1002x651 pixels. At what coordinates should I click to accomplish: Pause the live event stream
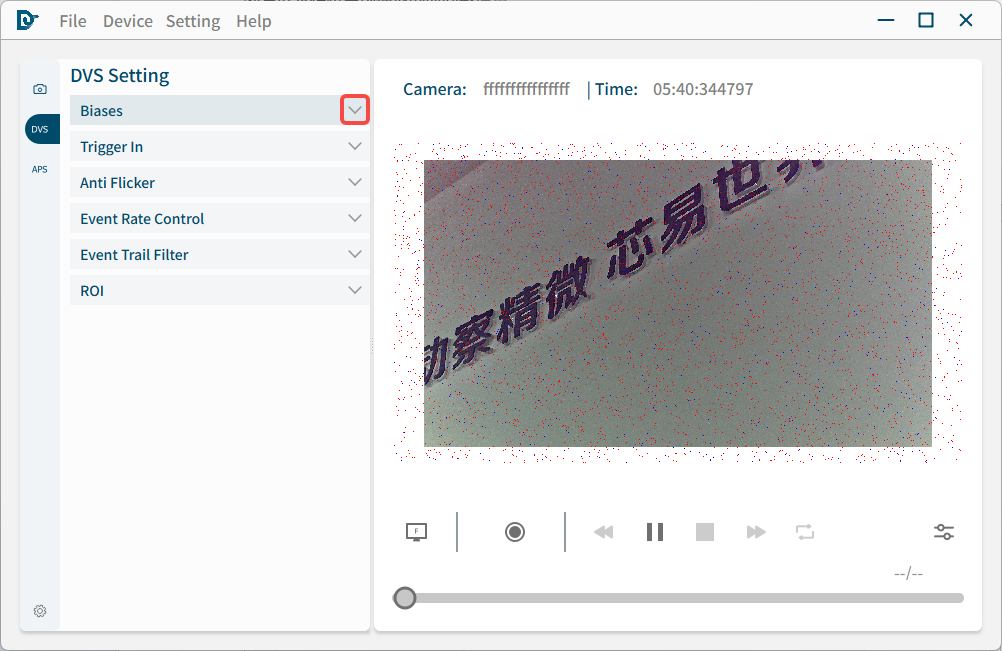click(655, 531)
